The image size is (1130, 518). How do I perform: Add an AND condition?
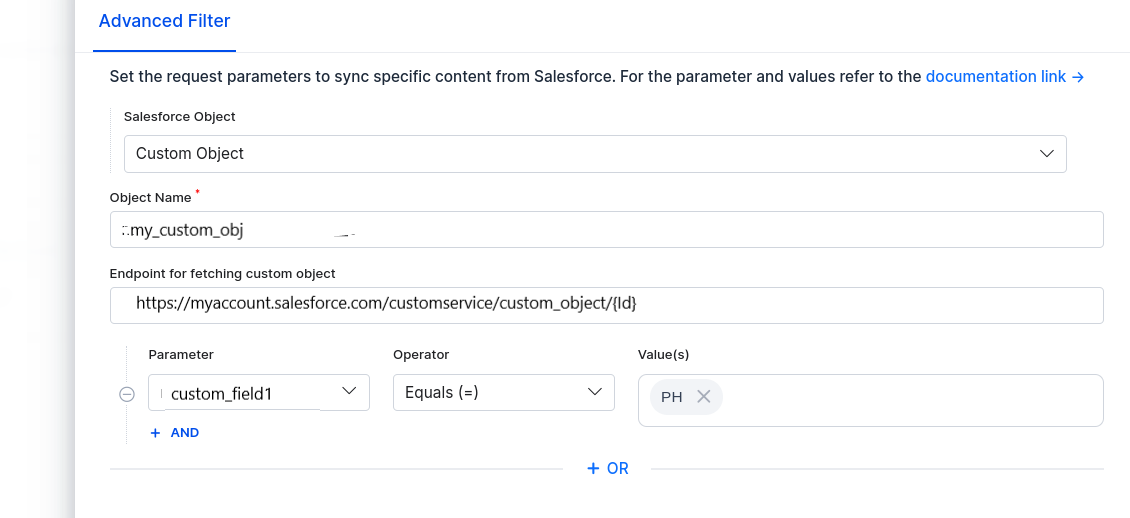tap(175, 433)
